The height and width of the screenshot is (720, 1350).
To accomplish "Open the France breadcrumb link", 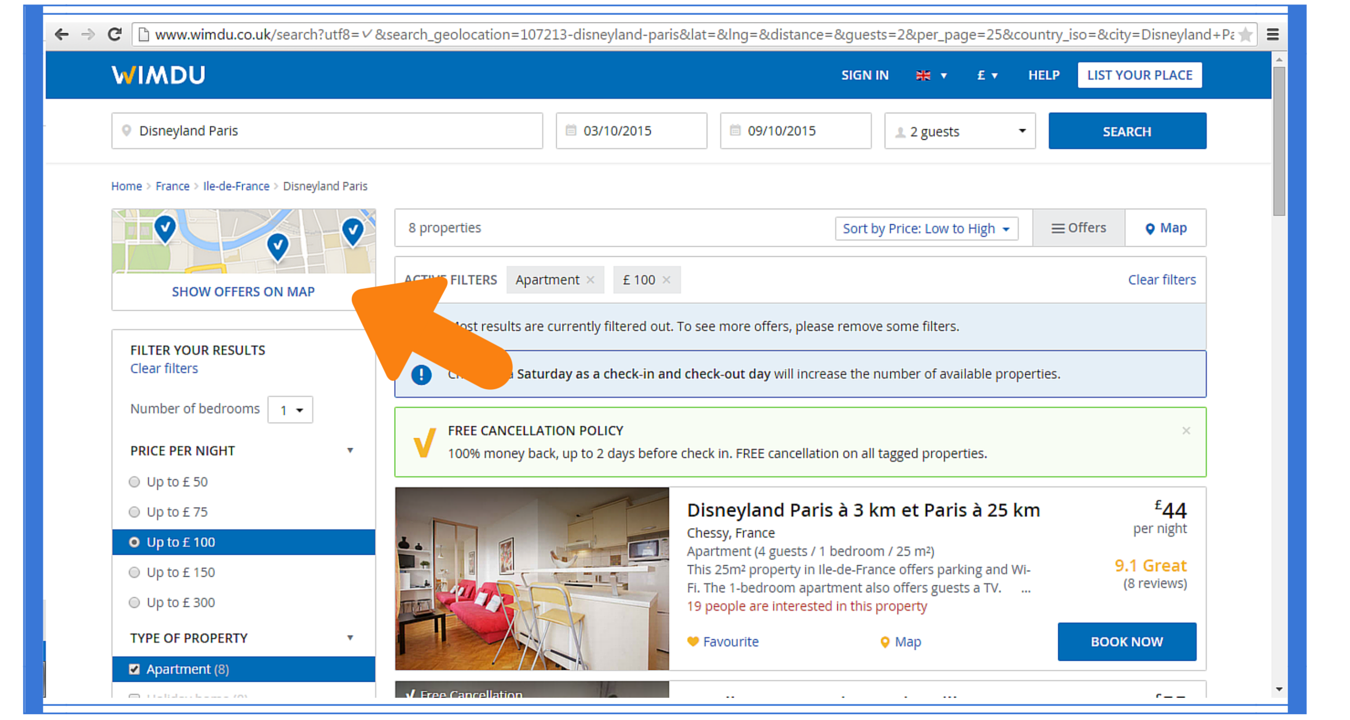I will click(172, 186).
